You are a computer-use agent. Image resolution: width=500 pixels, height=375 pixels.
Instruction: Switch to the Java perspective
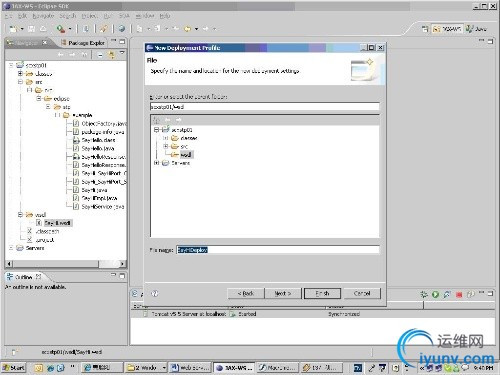[476, 29]
